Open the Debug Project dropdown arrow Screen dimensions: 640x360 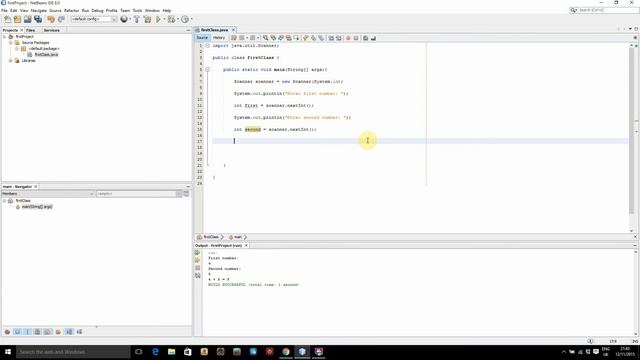click(x=178, y=19)
